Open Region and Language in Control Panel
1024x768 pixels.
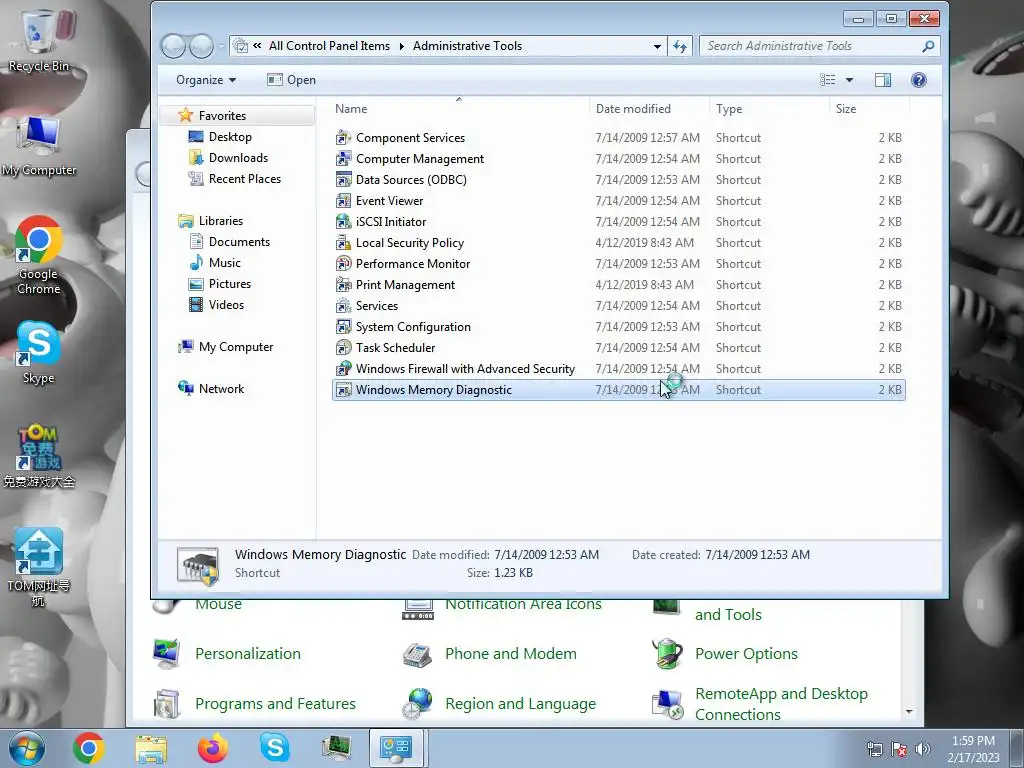[x=520, y=704]
